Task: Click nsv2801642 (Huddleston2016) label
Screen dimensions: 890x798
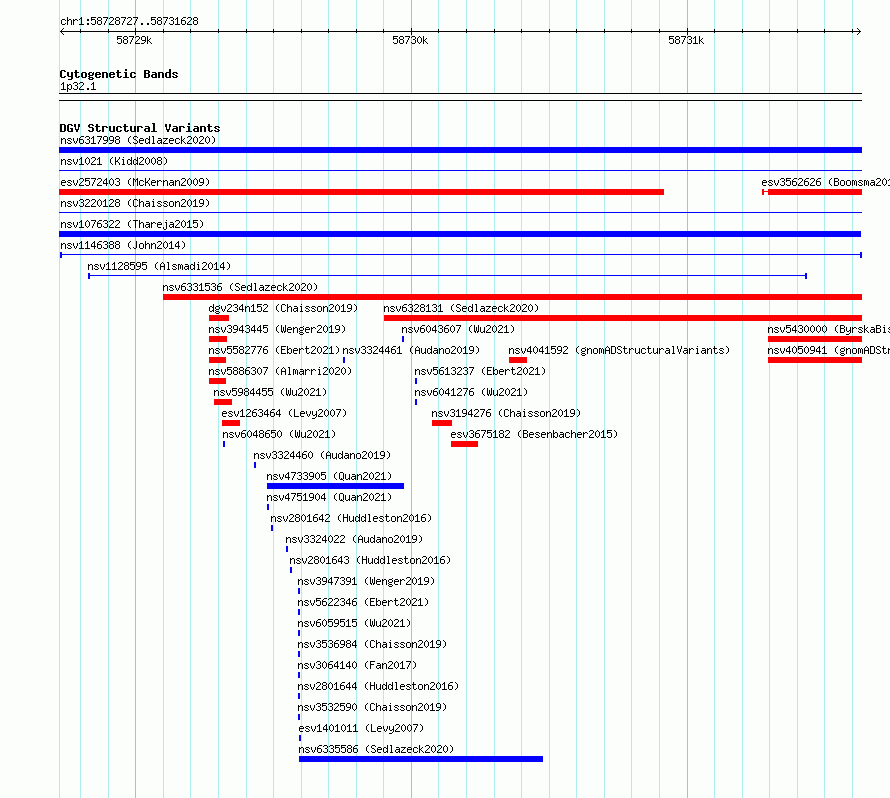Action: pos(351,518)
